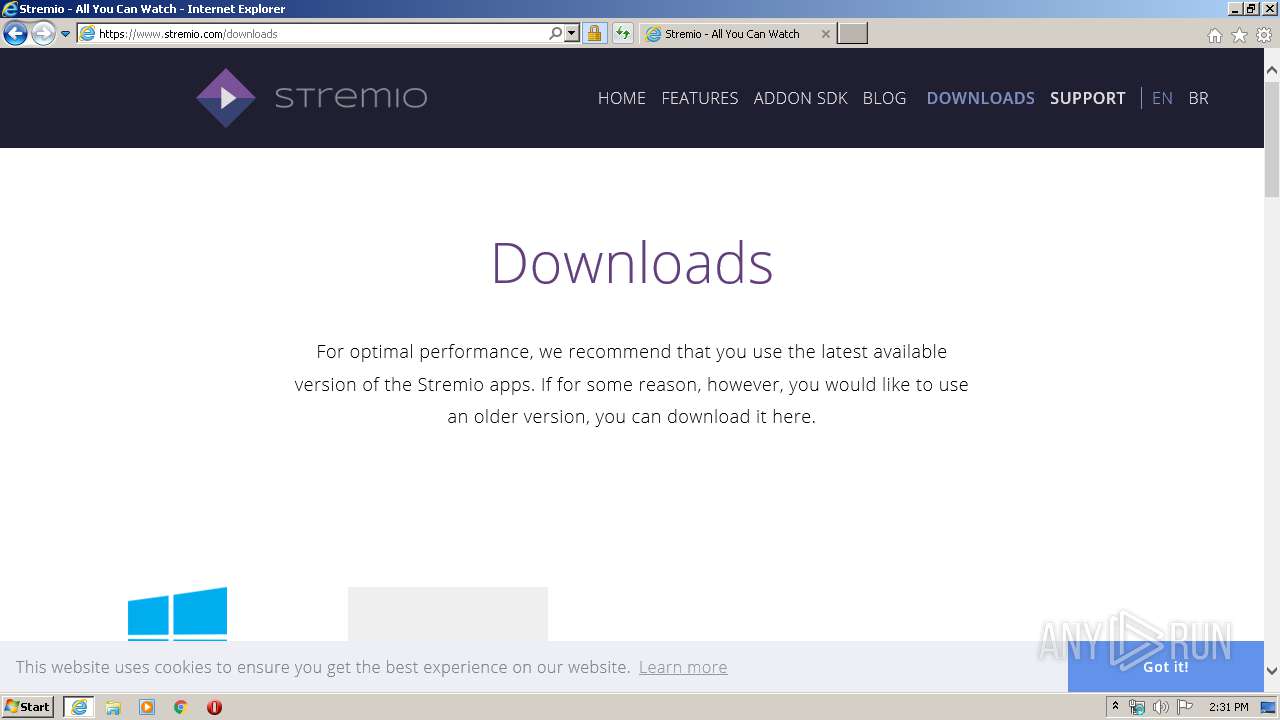Click the 2:31 PM clock
The width and height of the screenshot is (1280, 720).
pos(1229,707)
